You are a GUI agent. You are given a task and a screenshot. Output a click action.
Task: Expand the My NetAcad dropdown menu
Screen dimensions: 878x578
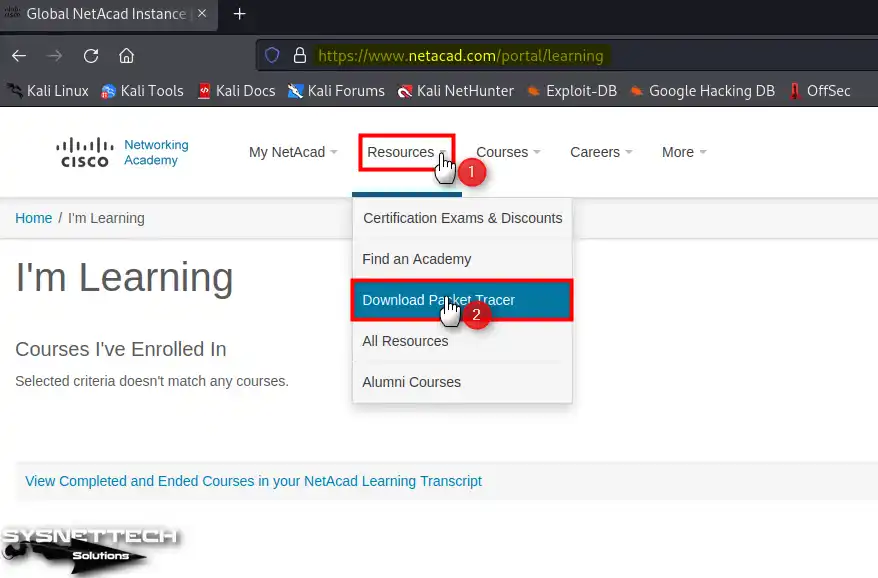[x=293, y=152]
